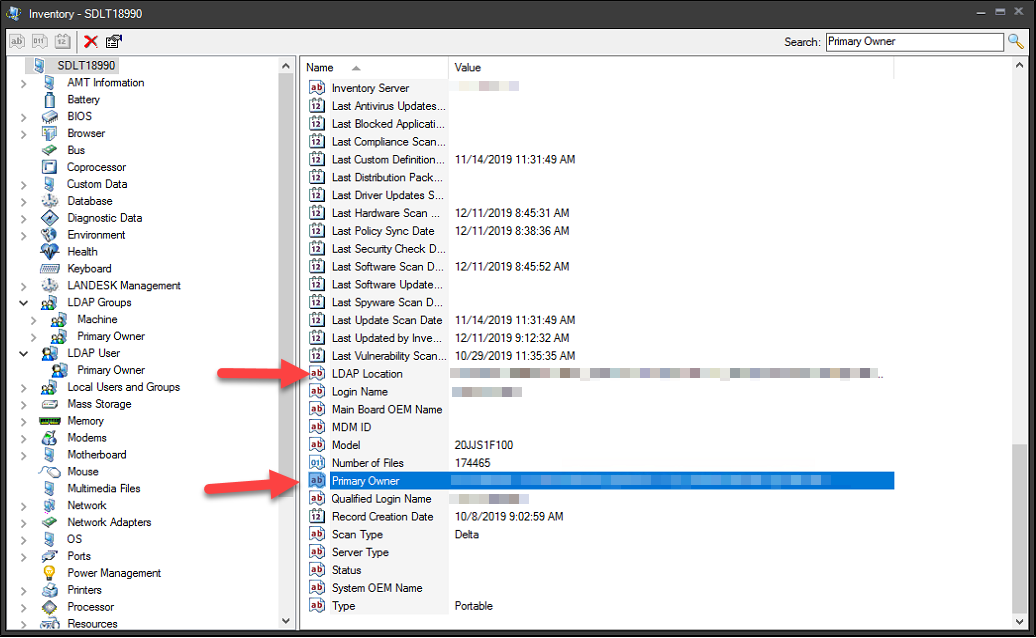Image resolution: width=1036 pixels, height=638 pixels.
Task: Click inside the Search input field
Action: (x=913, y=42)
